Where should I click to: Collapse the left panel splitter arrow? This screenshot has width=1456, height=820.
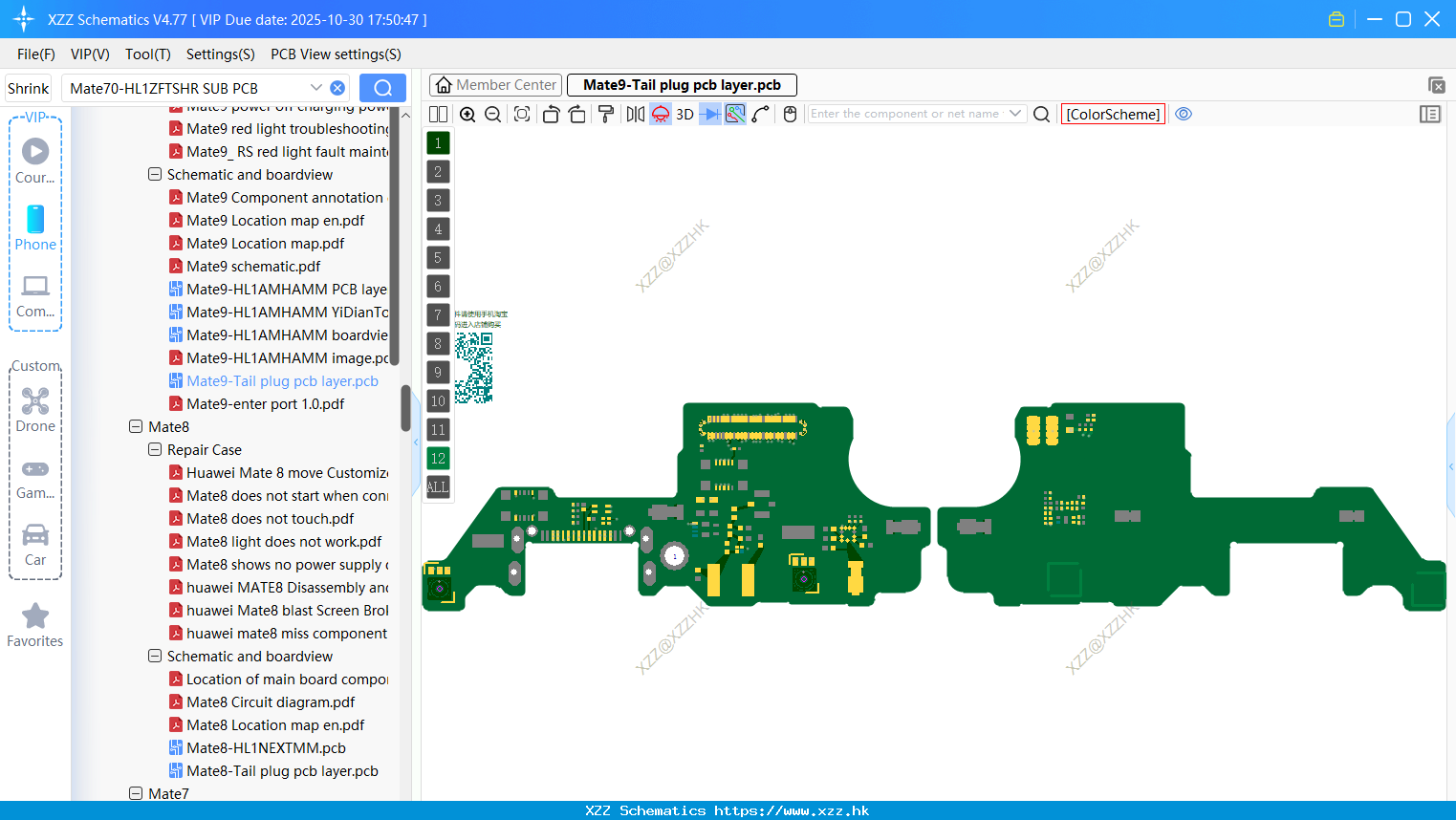tap(416, 442)
